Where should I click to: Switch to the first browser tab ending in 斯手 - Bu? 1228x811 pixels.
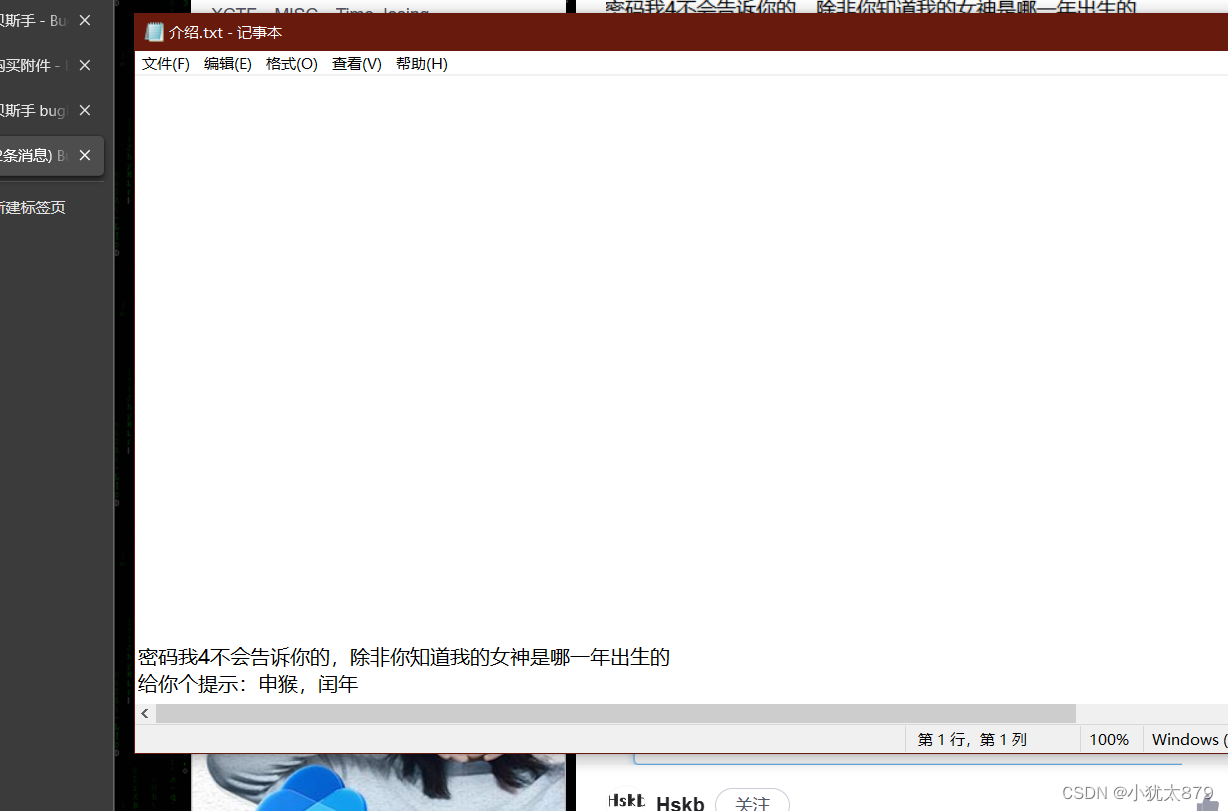(x=35, y=20)
